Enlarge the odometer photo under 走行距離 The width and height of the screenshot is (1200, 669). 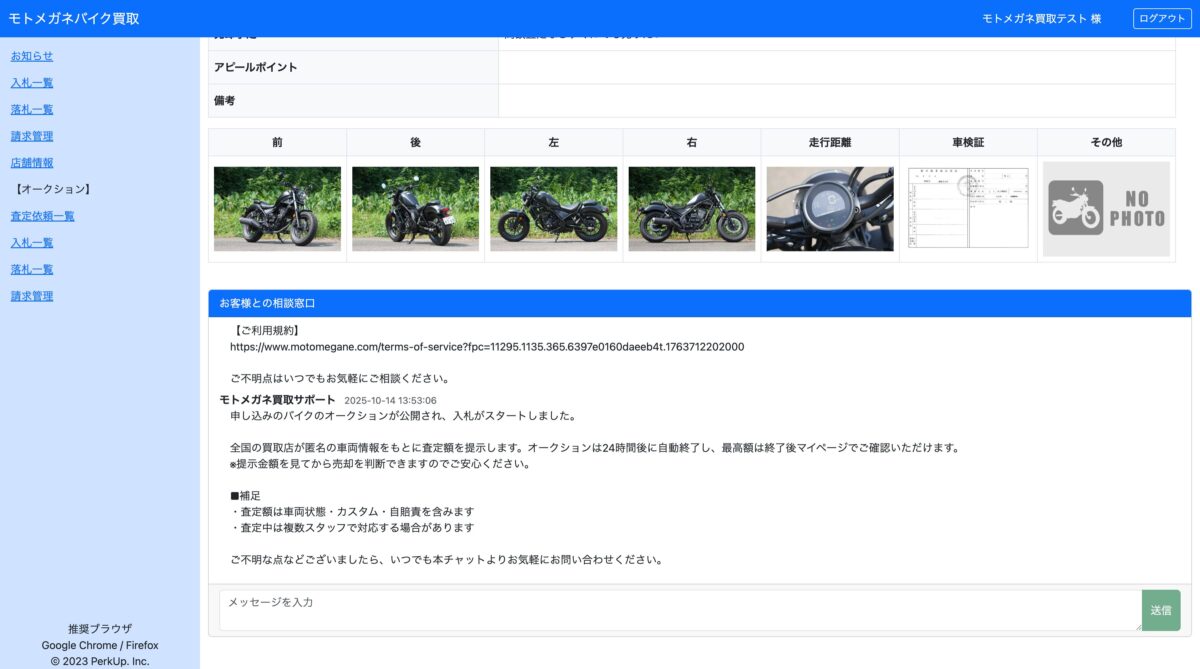coord(829,208)
